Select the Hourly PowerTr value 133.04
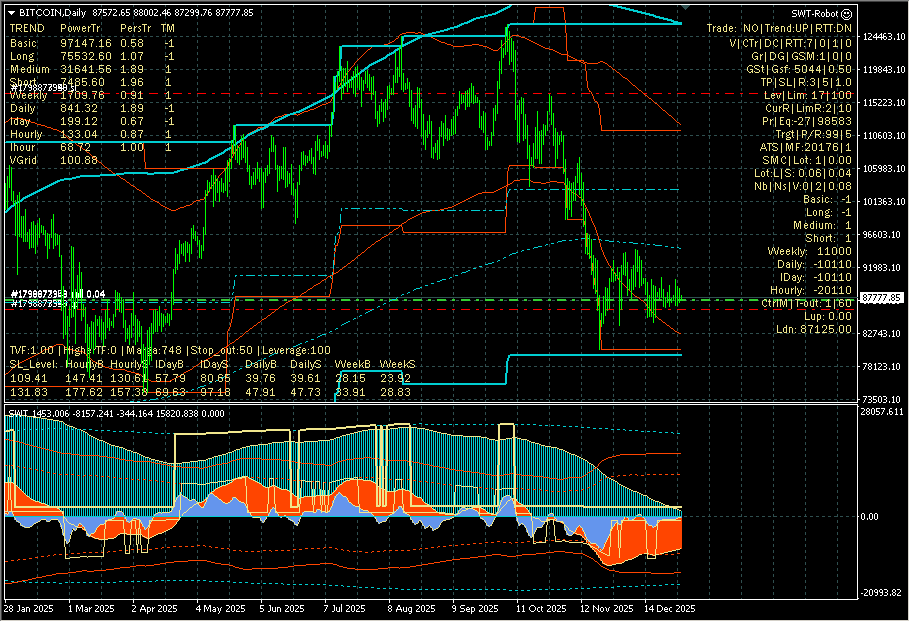The height and width of the screenshot is (622, 910). [x=79, y=134]
